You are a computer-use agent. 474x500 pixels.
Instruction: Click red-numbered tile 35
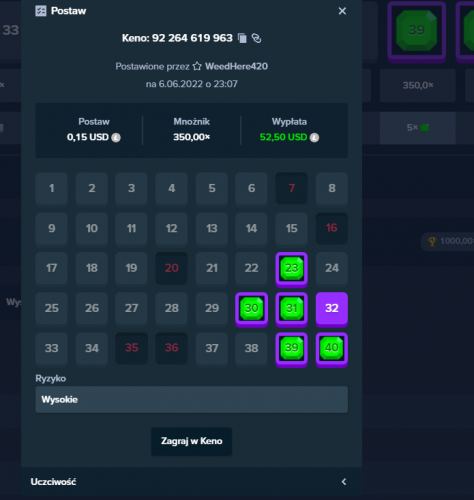click(132, 348)
